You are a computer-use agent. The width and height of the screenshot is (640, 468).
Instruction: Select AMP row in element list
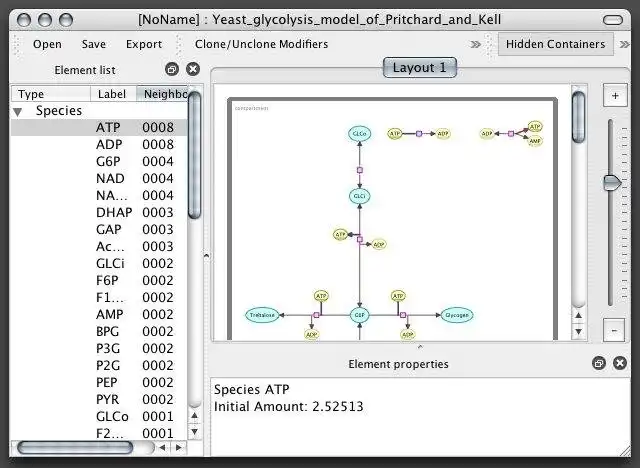pos(99,315)
